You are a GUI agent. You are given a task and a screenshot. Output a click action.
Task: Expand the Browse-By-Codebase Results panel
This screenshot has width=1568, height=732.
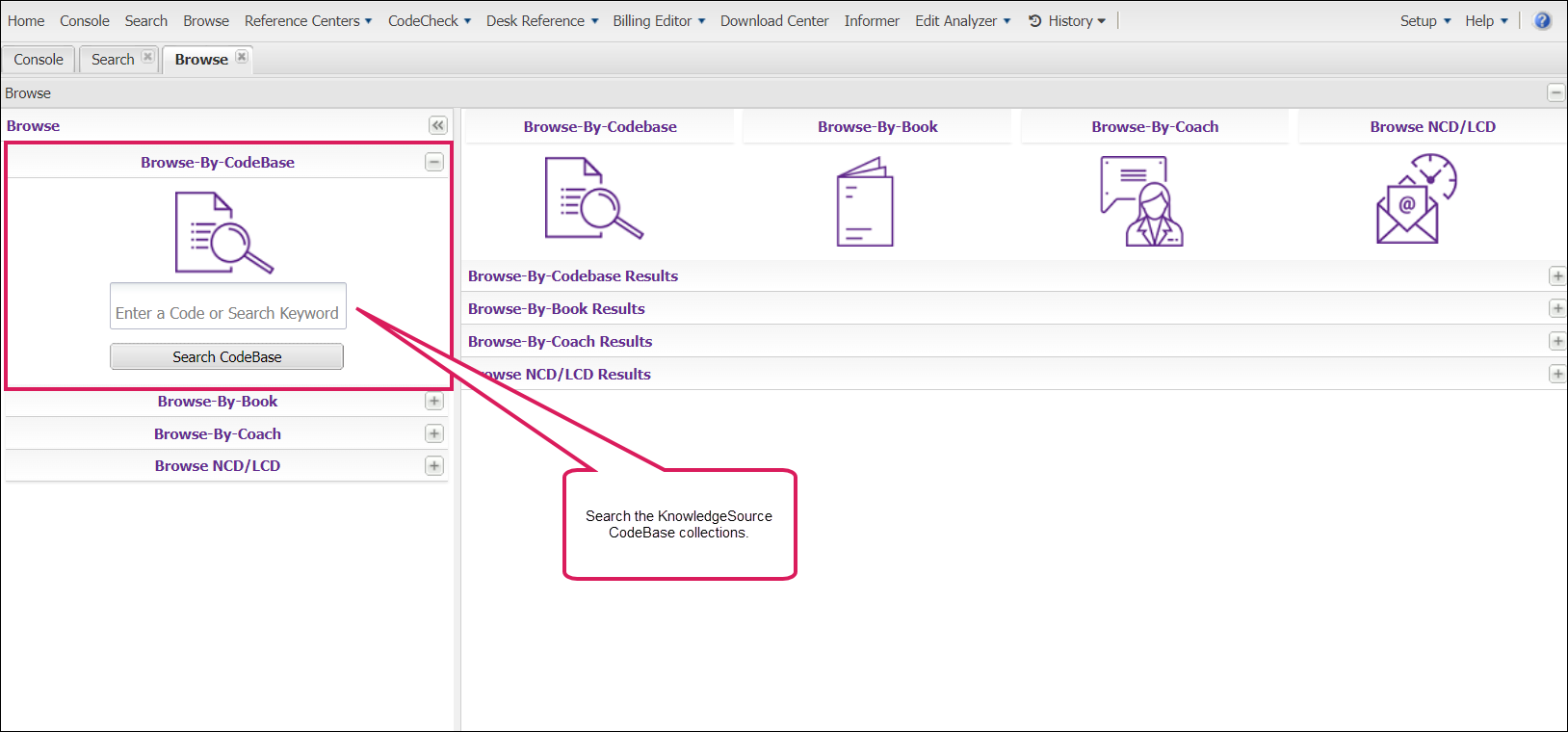point(1556,276)
